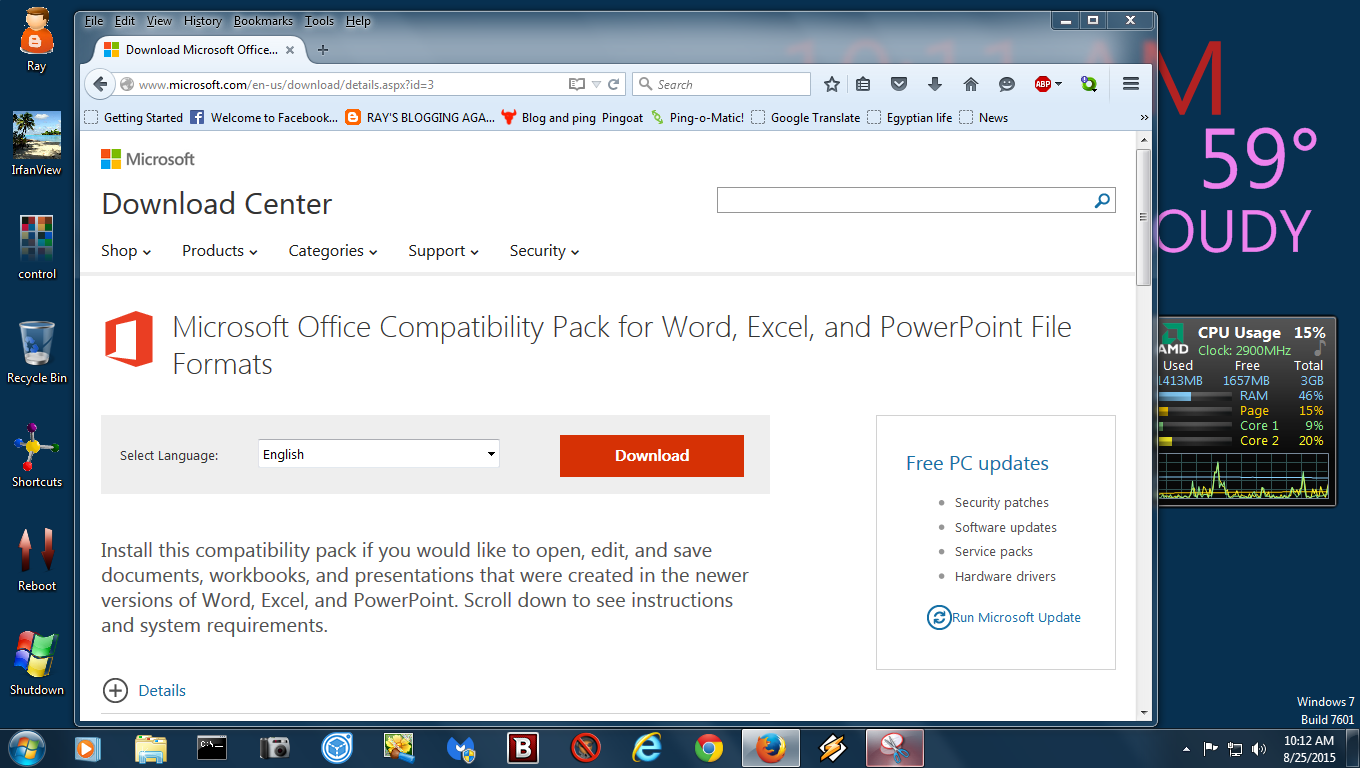Open the View menu

point(159,20)
